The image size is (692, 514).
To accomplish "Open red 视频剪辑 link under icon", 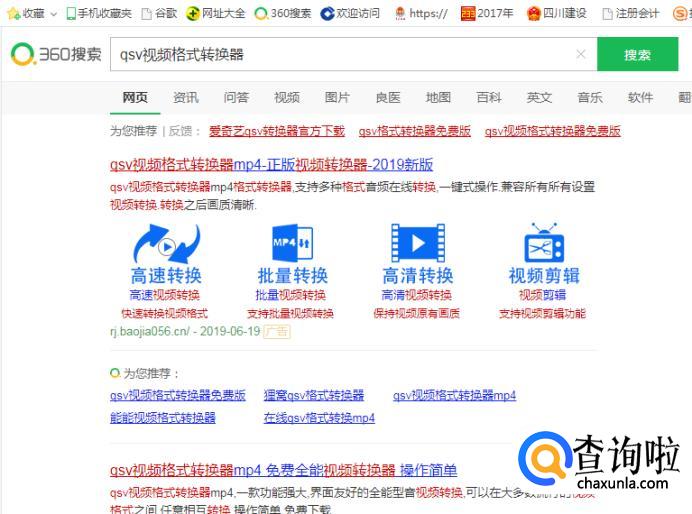I will tap(542, 295).
